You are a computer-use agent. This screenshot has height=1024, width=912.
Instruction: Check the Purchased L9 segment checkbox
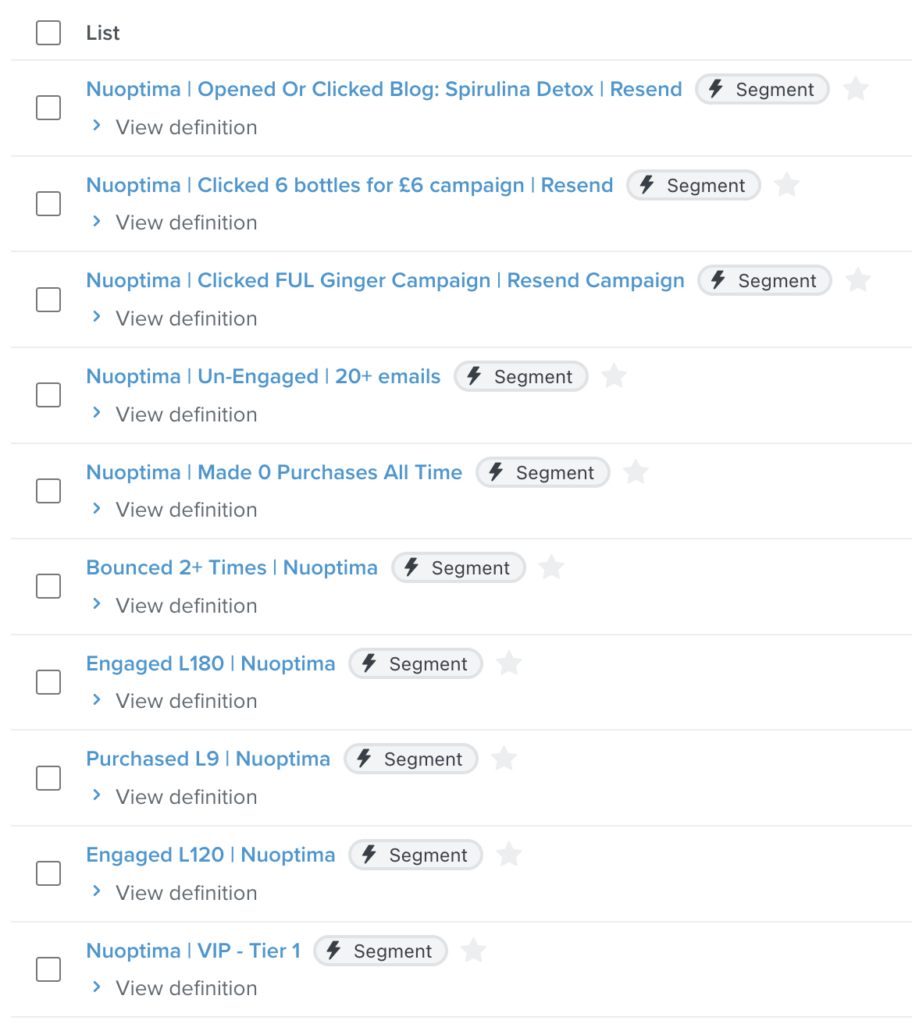tap(48, 778)
